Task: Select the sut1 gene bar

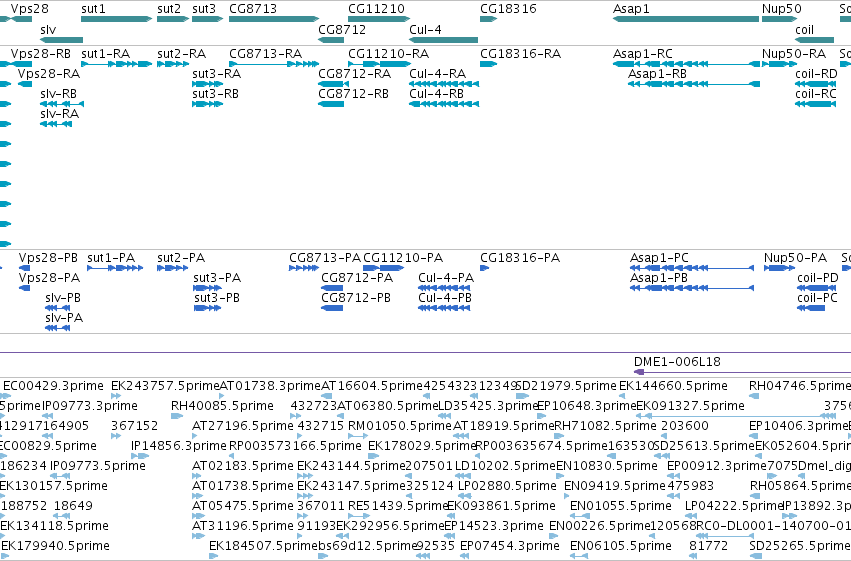Action: click(116, 19)
